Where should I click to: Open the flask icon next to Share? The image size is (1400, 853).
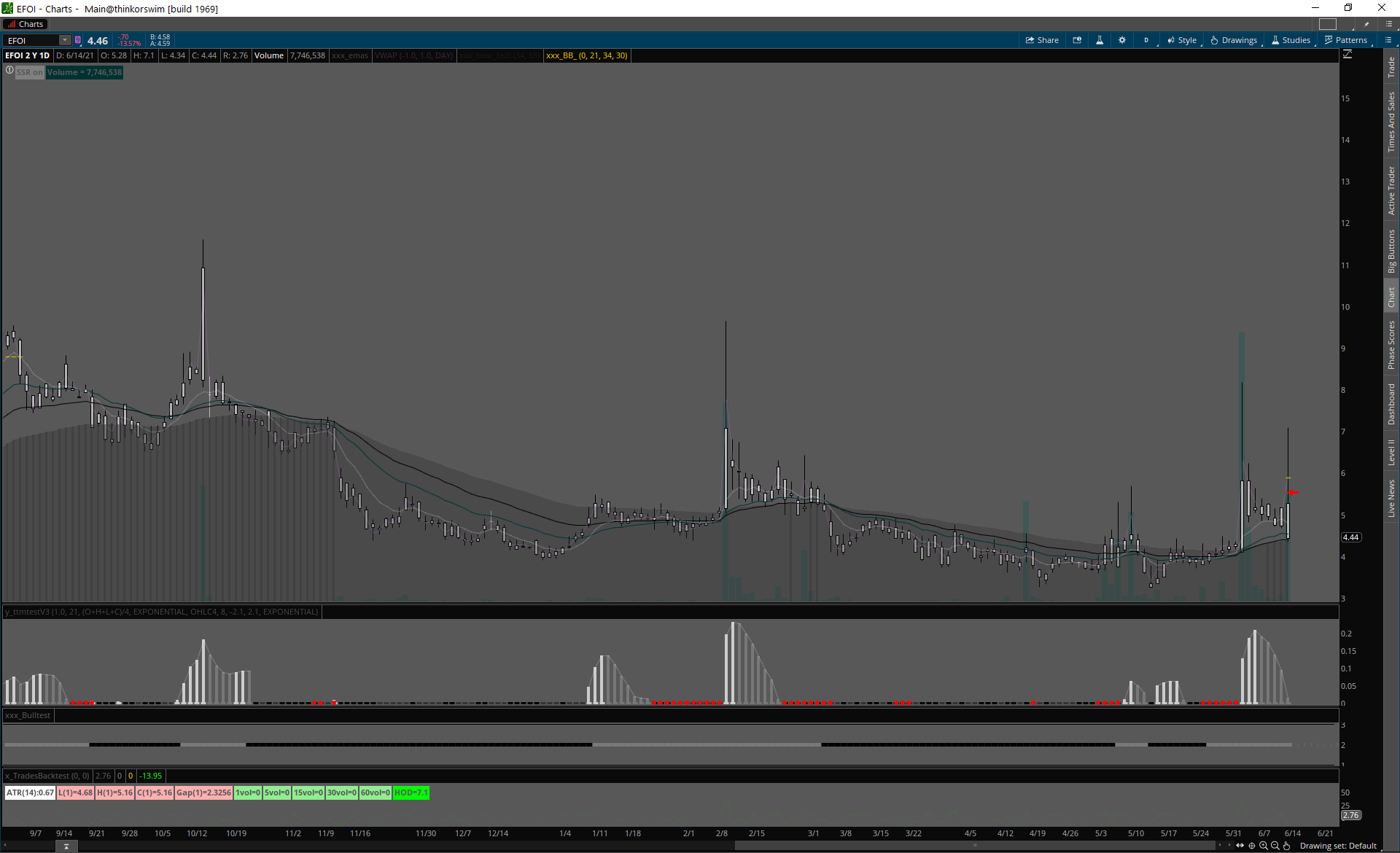tap(1100, 40)
